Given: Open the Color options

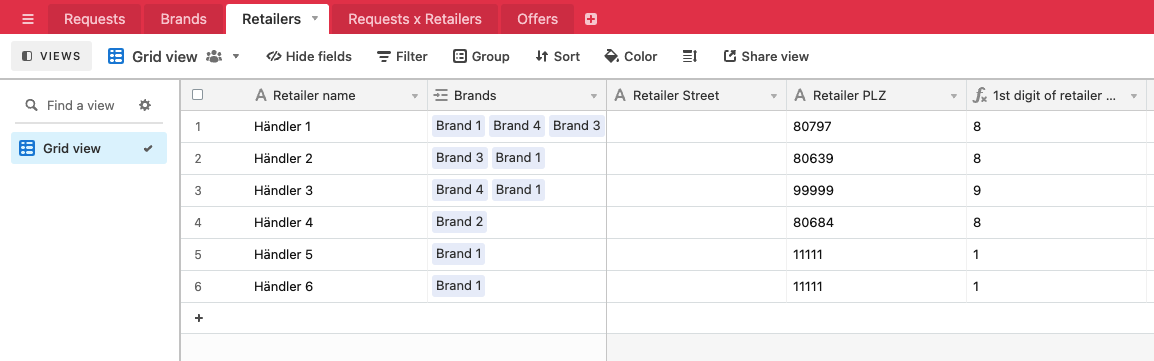Looking at the screenshot, I should (630, 57).
